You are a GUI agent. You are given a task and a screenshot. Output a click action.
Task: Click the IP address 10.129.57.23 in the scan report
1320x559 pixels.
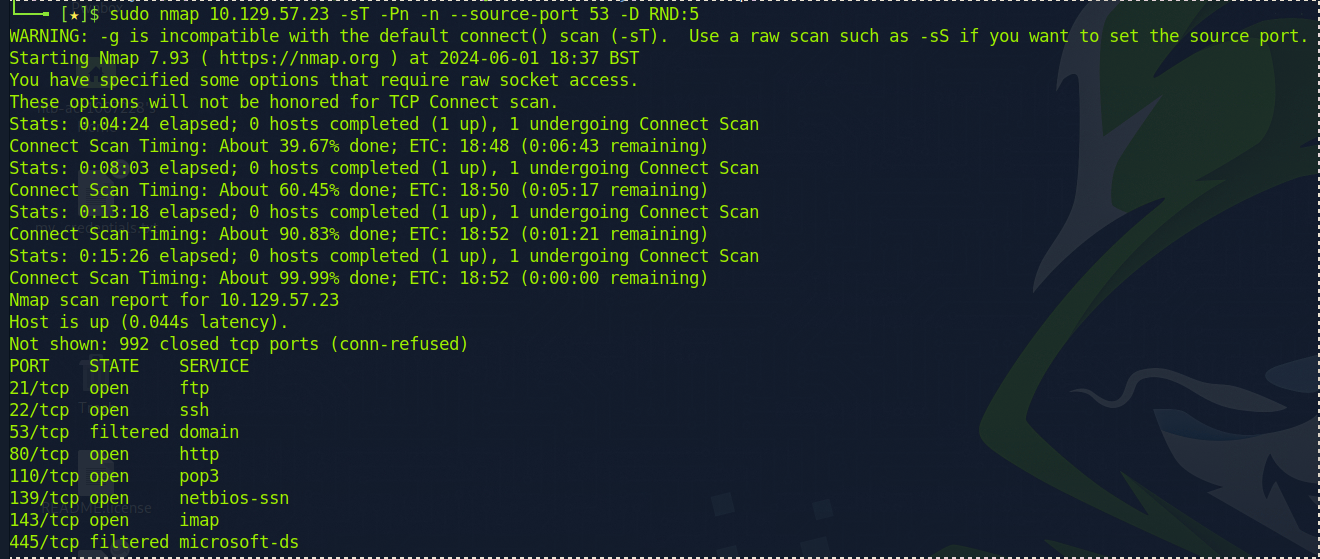point(279,300)
